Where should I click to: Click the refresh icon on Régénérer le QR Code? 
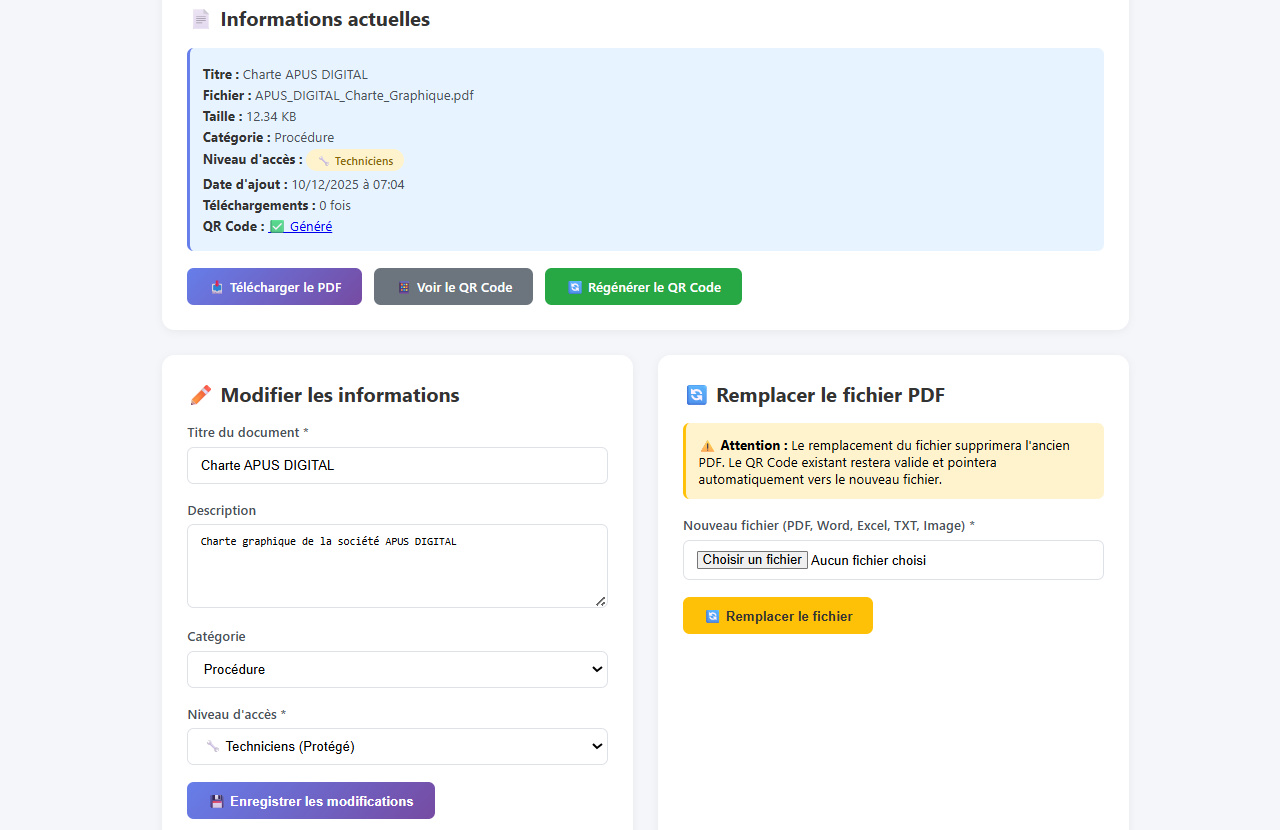pyautogui.click(x=575, y=288)
